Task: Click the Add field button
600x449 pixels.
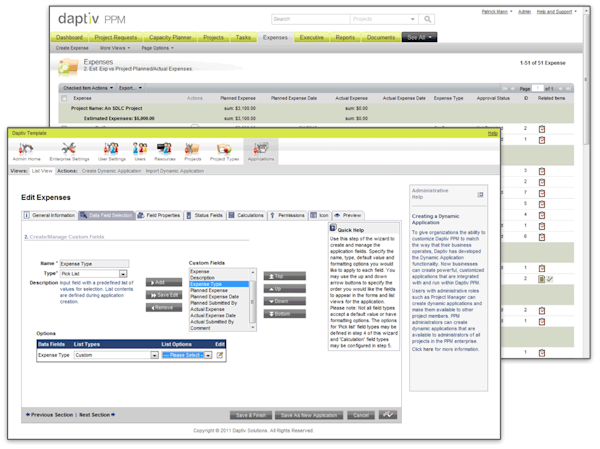Action: coord(164,282)
